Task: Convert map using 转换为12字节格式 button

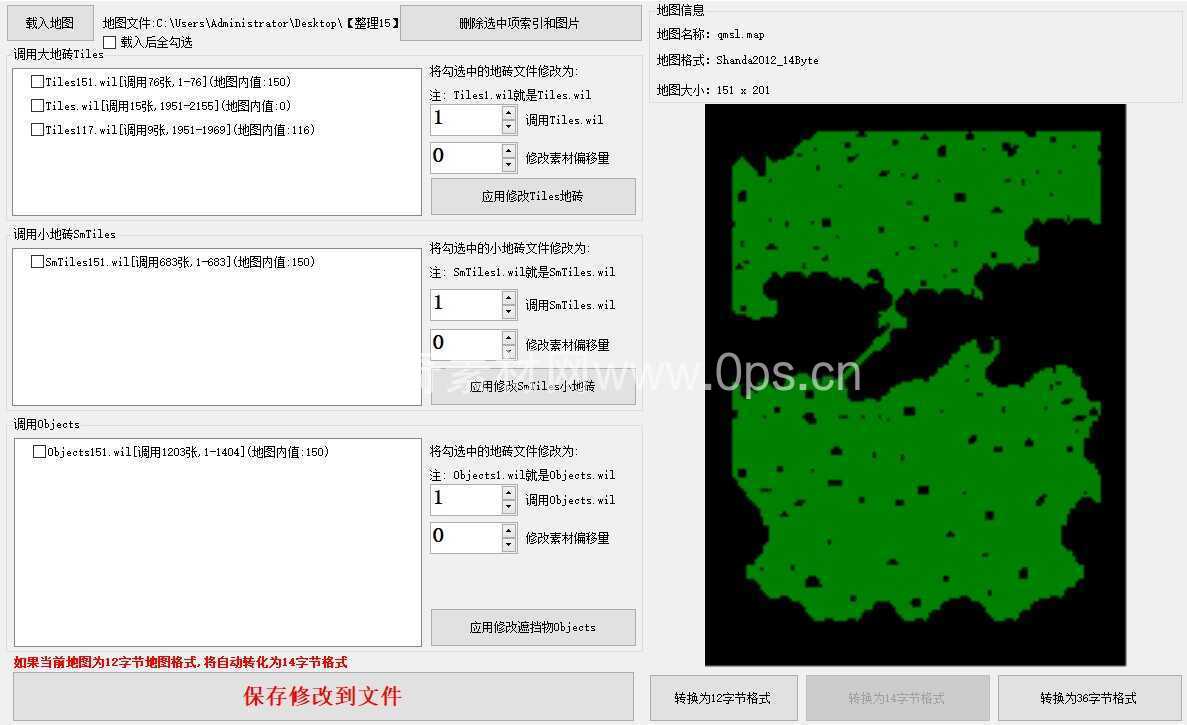Action: point(723,698)
